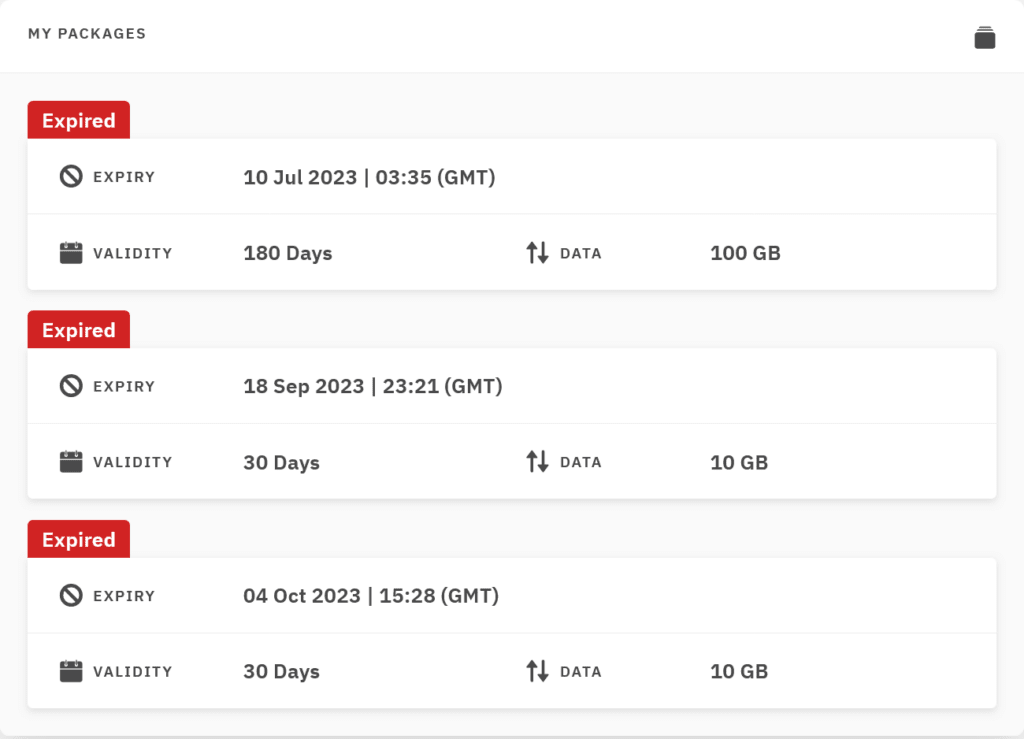Click the MY PACKAGES heading

tap(87, 34)
